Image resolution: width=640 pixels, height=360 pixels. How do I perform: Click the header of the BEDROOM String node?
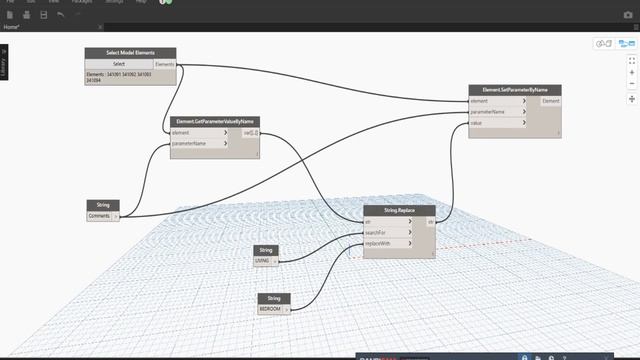(274, 298)
